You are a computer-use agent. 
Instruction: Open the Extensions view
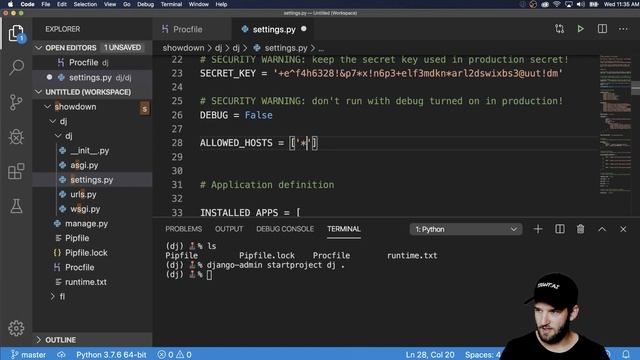tap(16, 171)
